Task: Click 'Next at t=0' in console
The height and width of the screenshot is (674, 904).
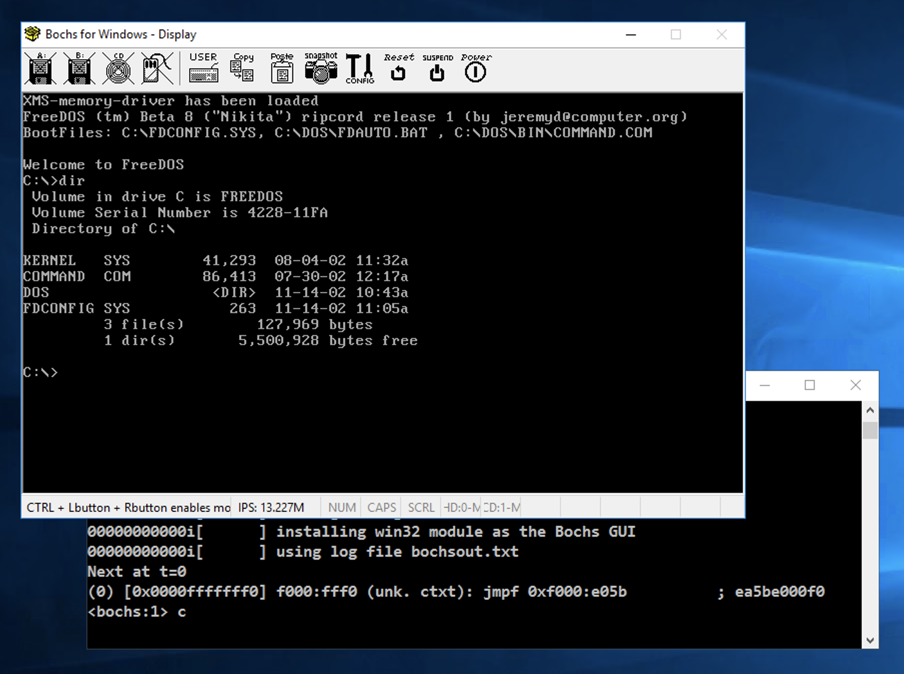Action: [x=137, y=572]
